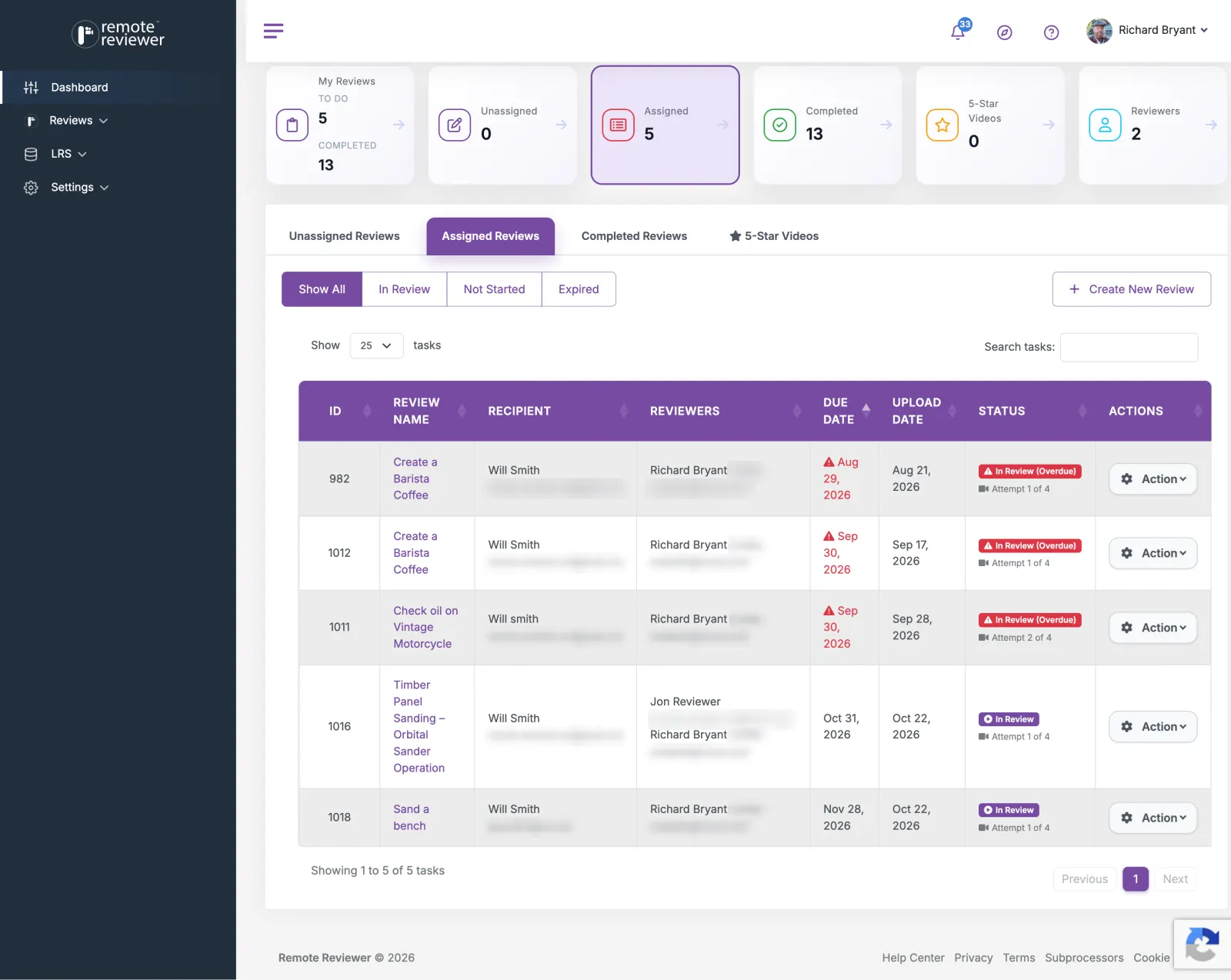
Task: Click the Remote Reviewer logo
Action: (118, 34)
